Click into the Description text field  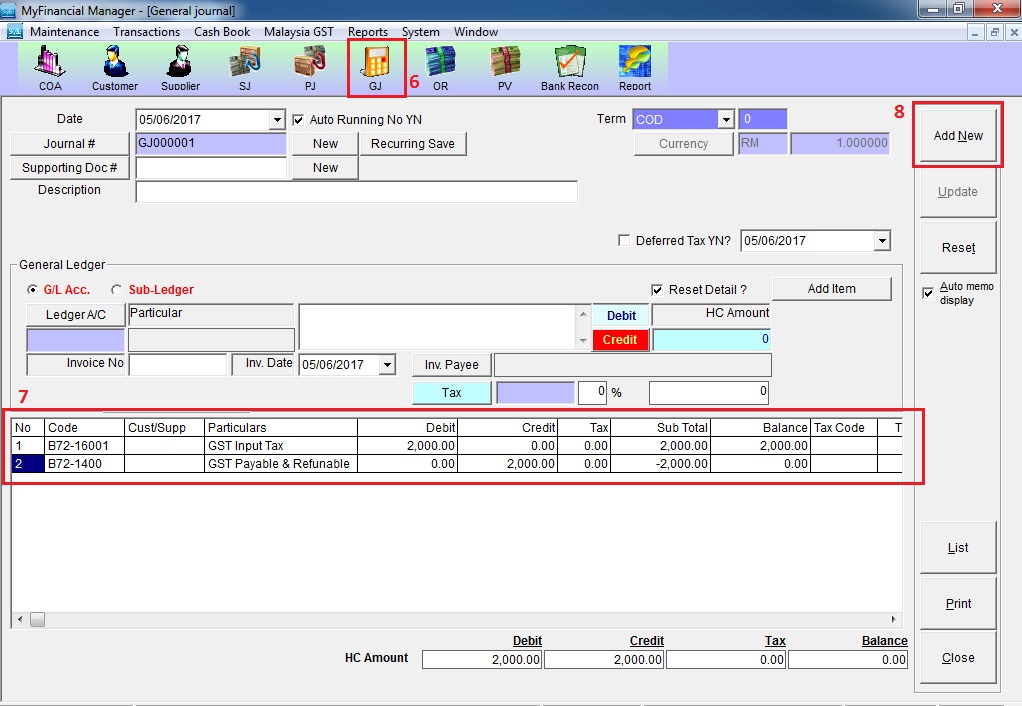click(356, 192)
